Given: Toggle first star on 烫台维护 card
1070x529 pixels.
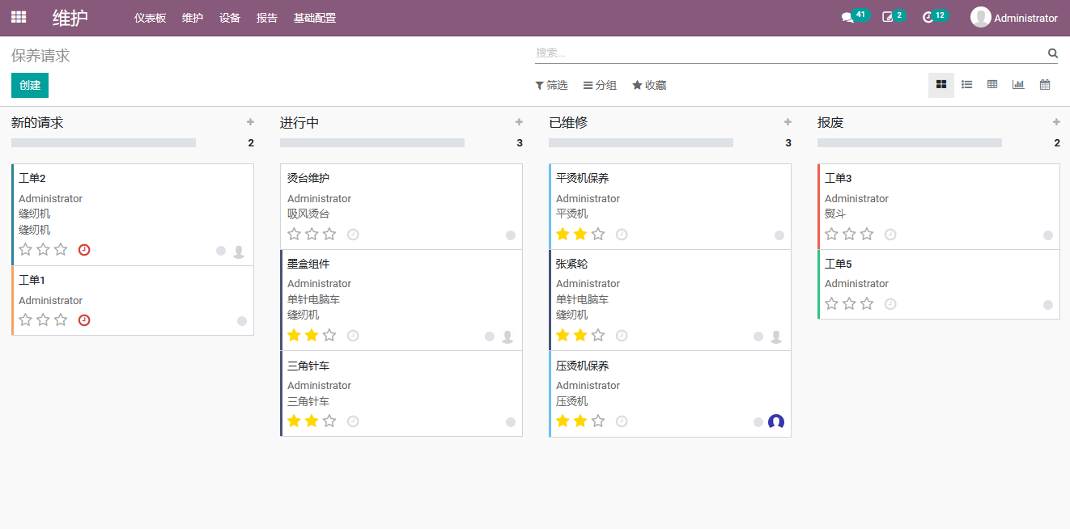Looking at the screenshot, I should coord(294,234).
